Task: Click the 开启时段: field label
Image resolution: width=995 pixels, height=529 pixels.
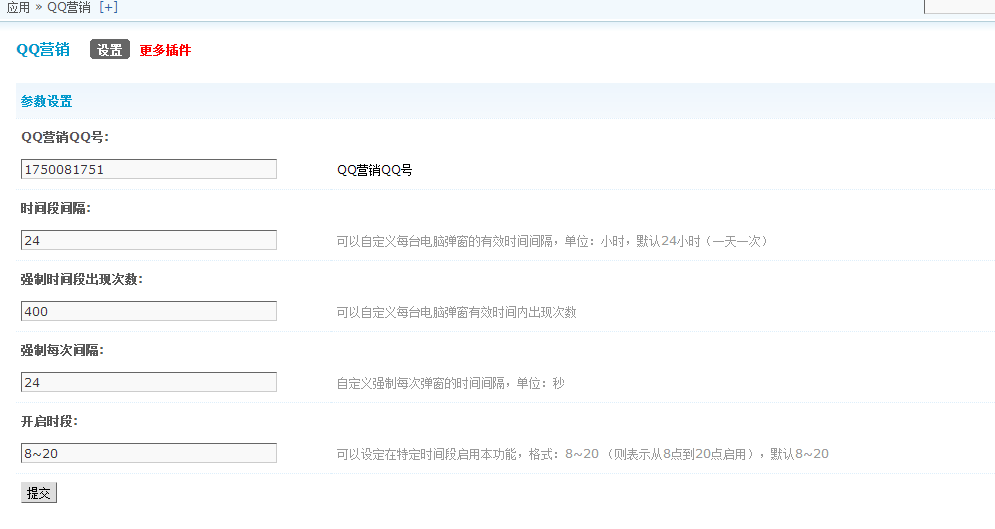Action: 49,421
